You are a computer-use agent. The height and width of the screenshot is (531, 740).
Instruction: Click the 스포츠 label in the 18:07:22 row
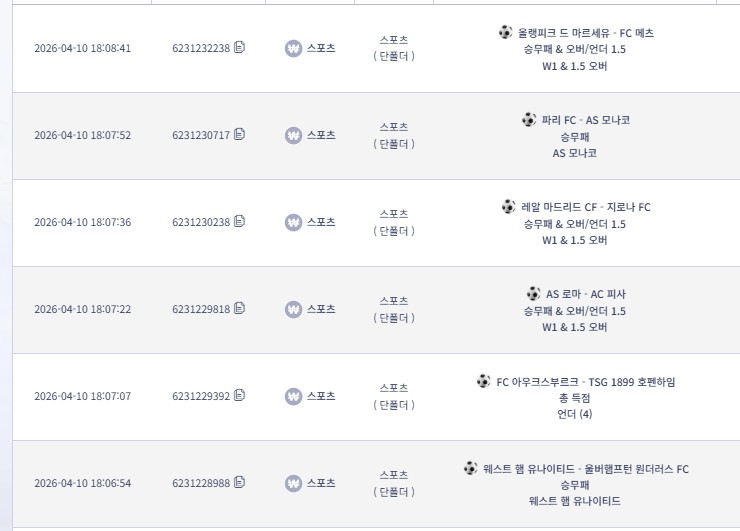pyautogui.click(x=321, y=309)
